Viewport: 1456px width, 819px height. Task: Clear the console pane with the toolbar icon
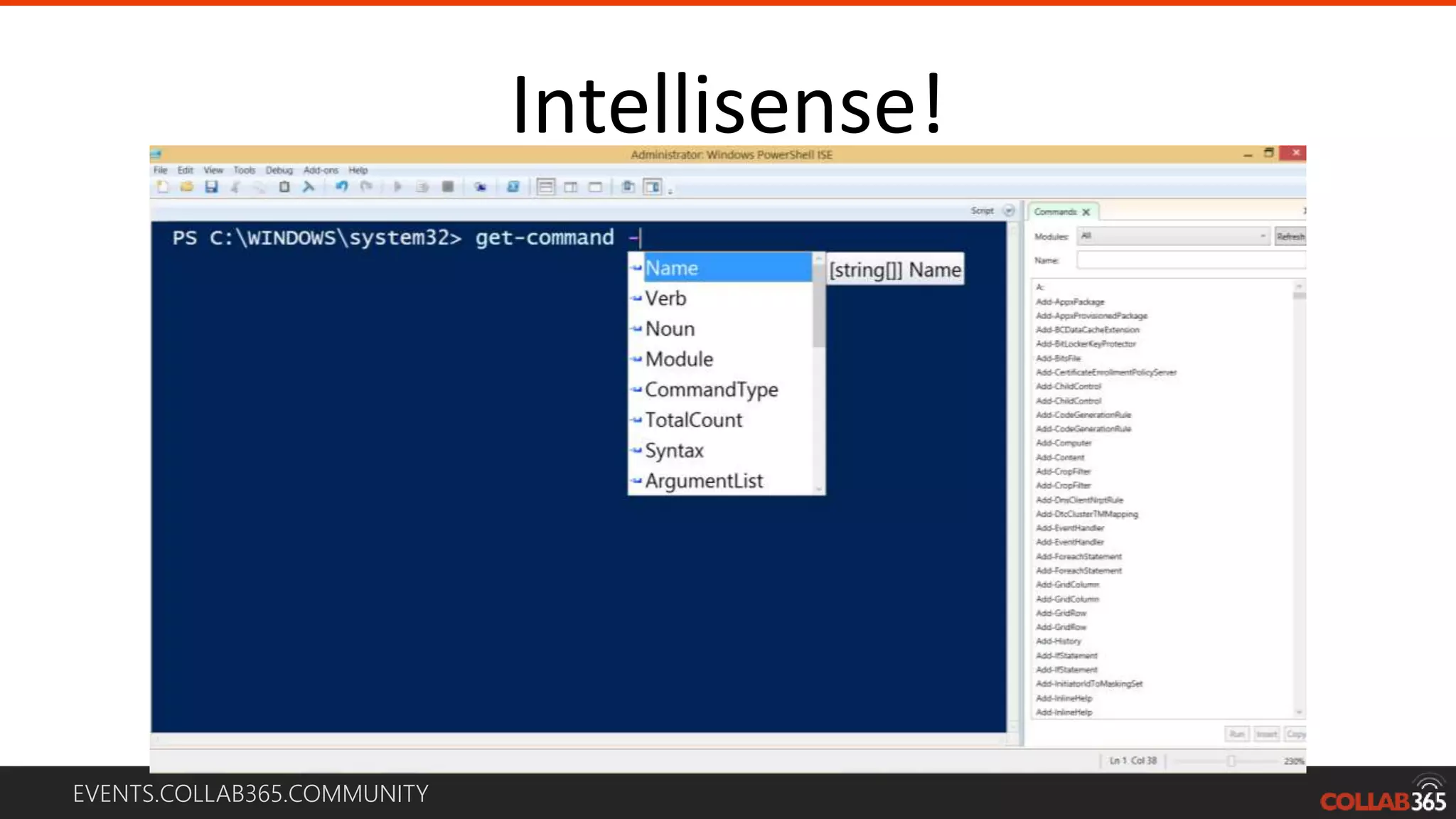(308, 187)
